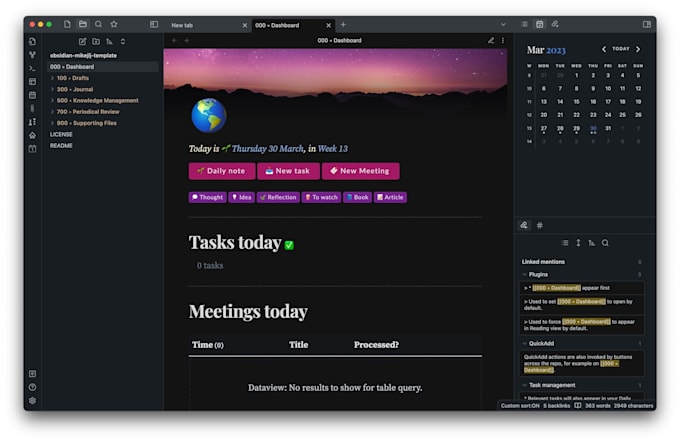Open the folder explorer icon in top bar
The width and height of the screenshot is (680, 442).
83,24
